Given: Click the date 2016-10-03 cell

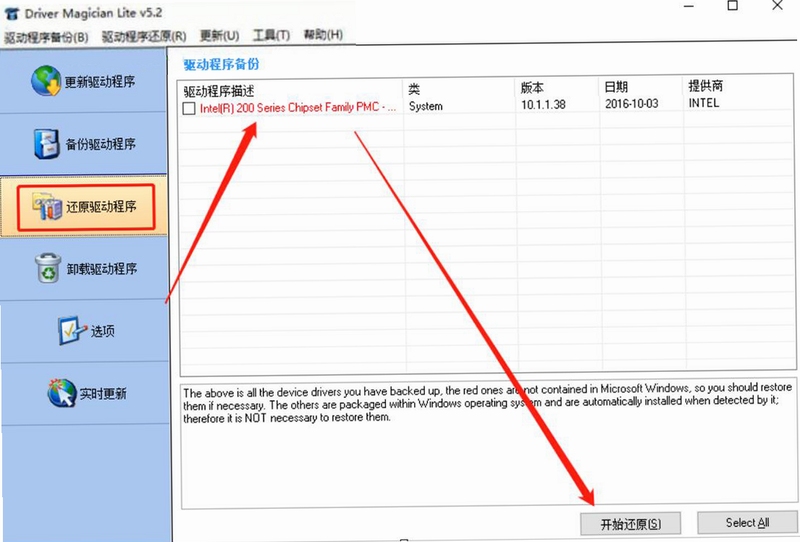Looking at the screenshot, I should point(632,104).
